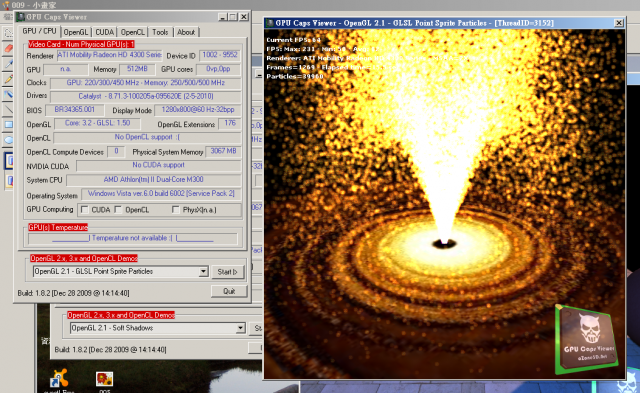Select the straight line tool

[x=8, y=109]
